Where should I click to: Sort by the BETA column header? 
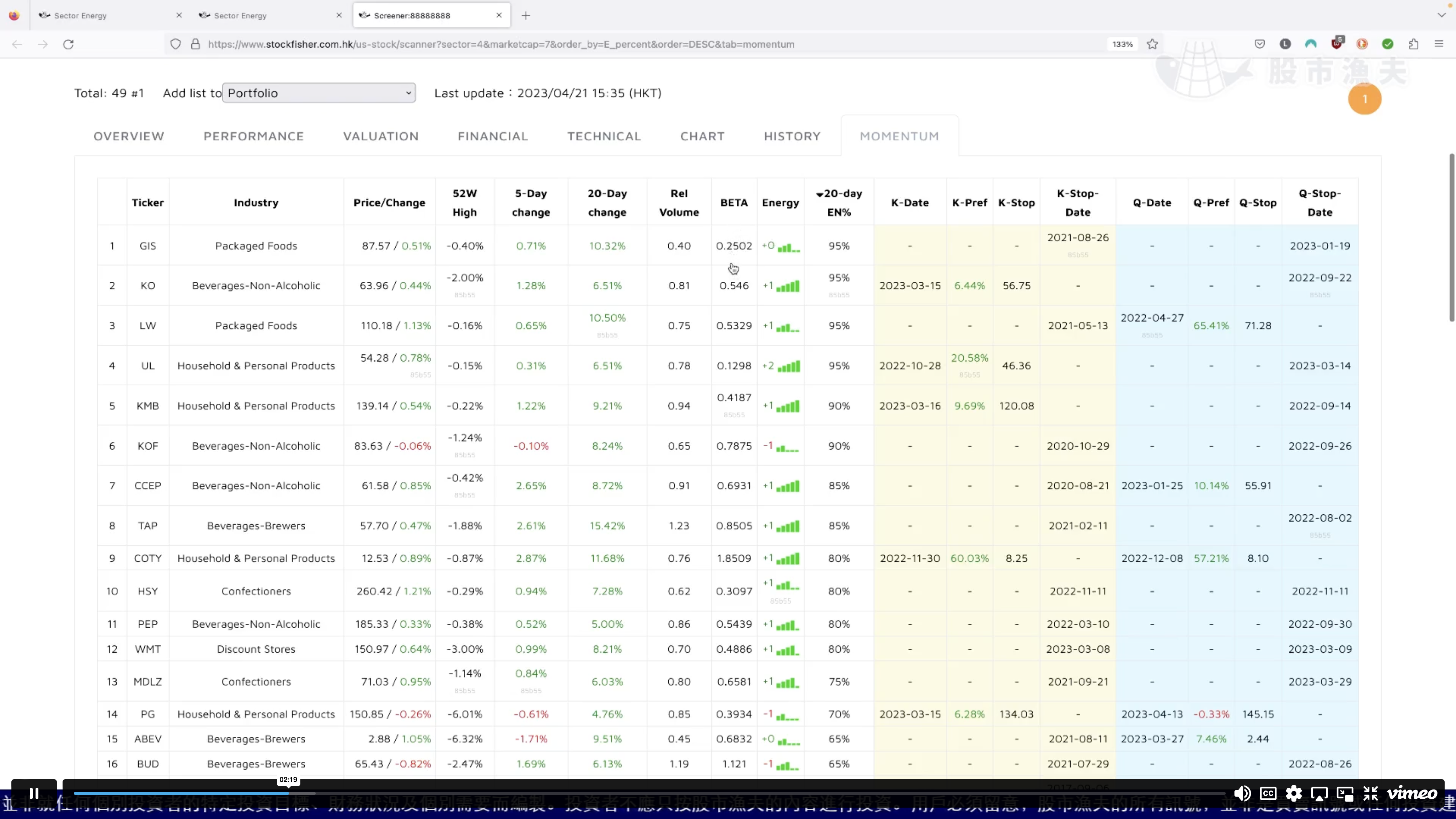[x=734, y=202]
